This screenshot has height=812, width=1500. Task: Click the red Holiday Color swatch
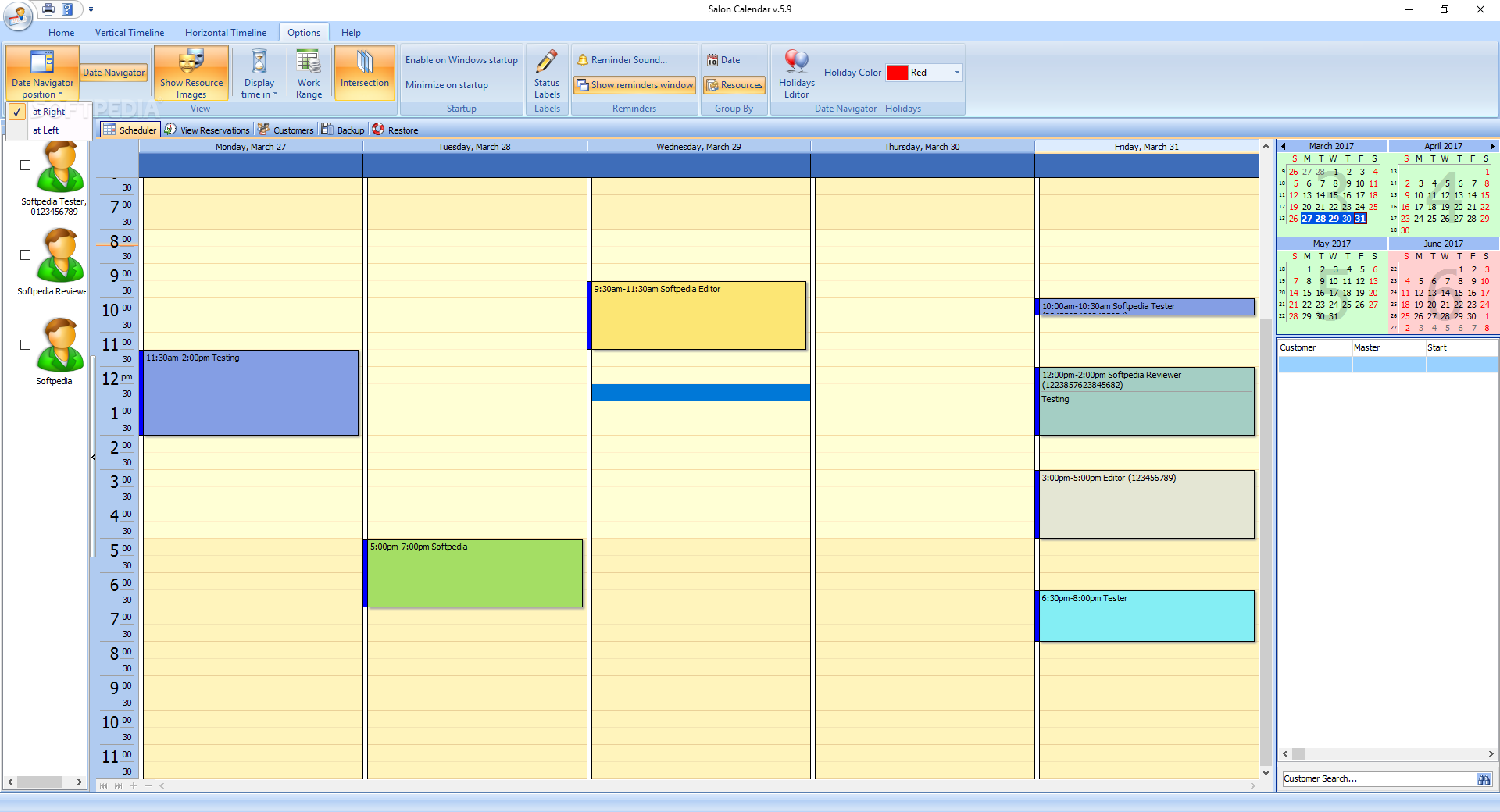click(898, 73)
